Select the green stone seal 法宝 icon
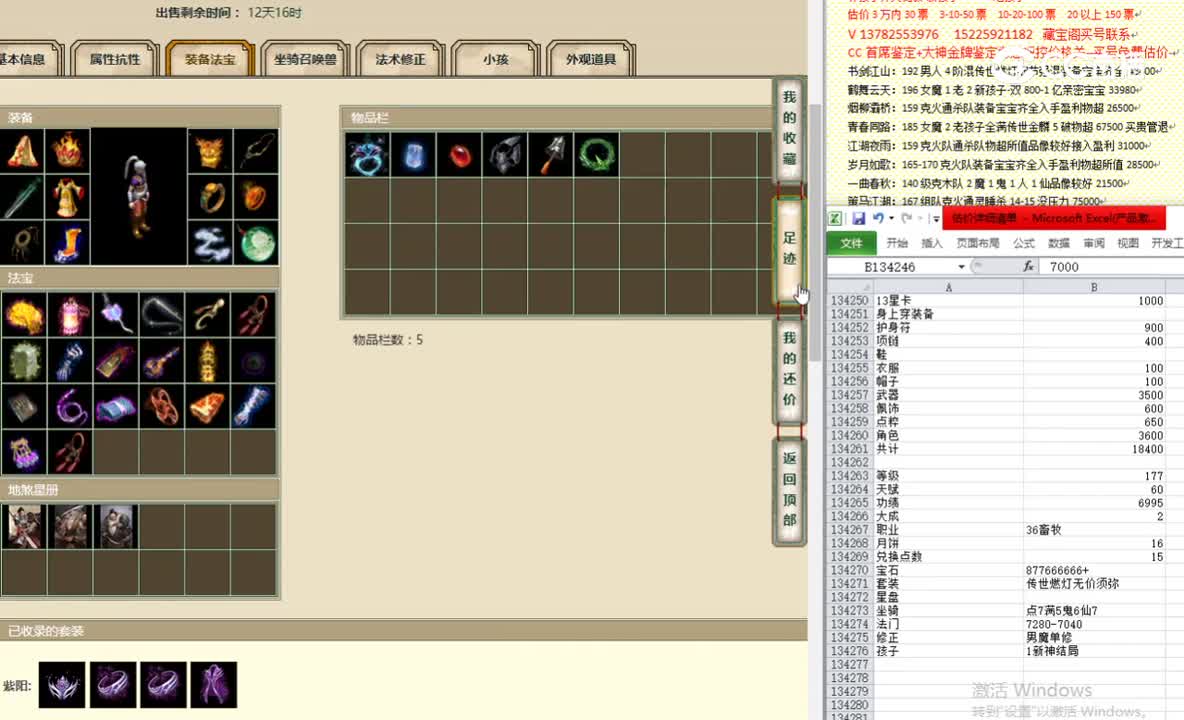The height and width of the screenshot is (720, 1184). [24, 361]
